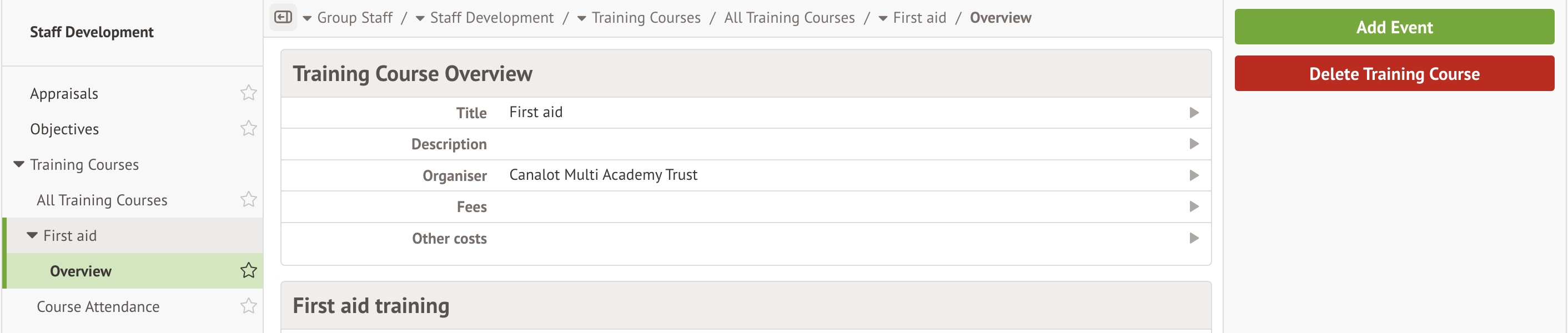Collapse the sidebar with the panel icon
The image size is (1568, 333).
(x=283, y=17)
